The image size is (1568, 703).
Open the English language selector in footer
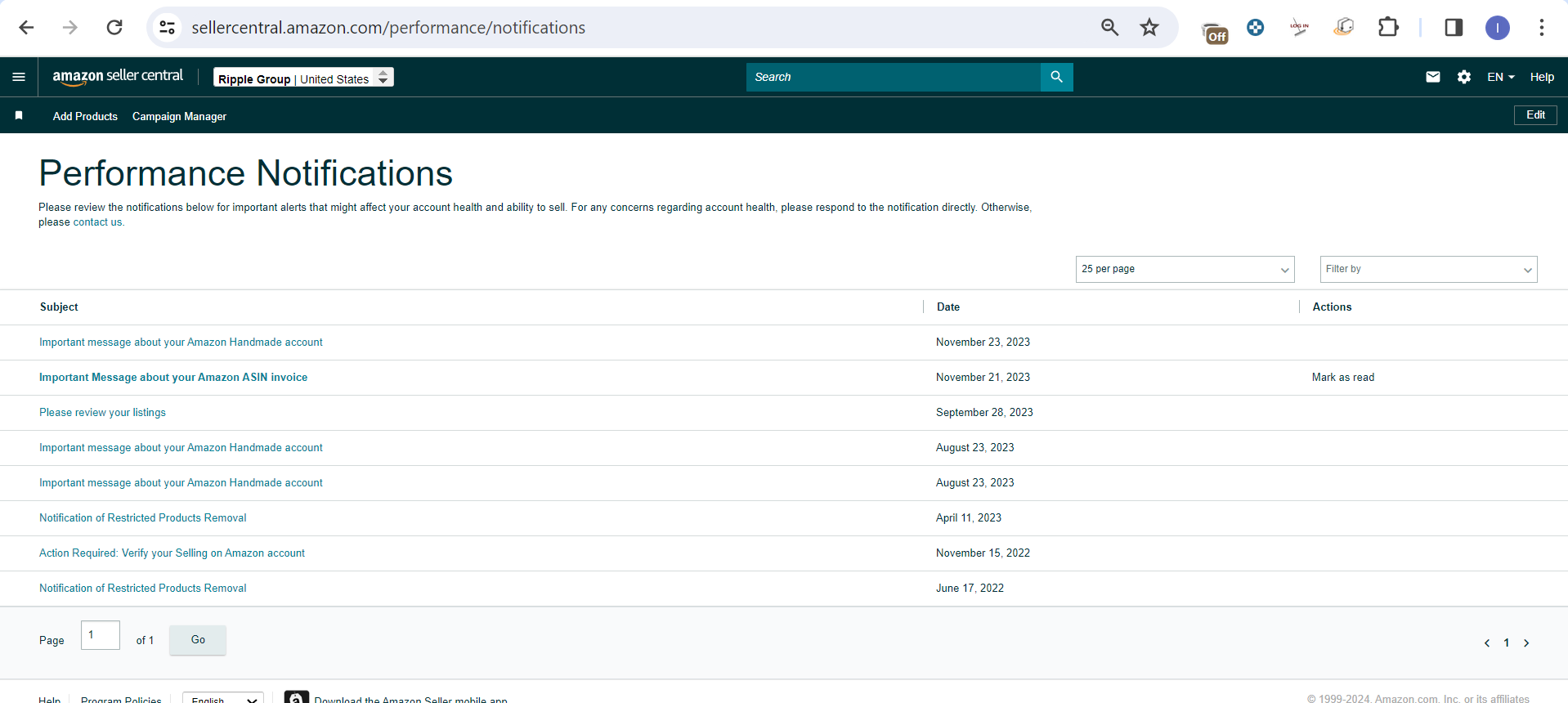coord(223,698)
